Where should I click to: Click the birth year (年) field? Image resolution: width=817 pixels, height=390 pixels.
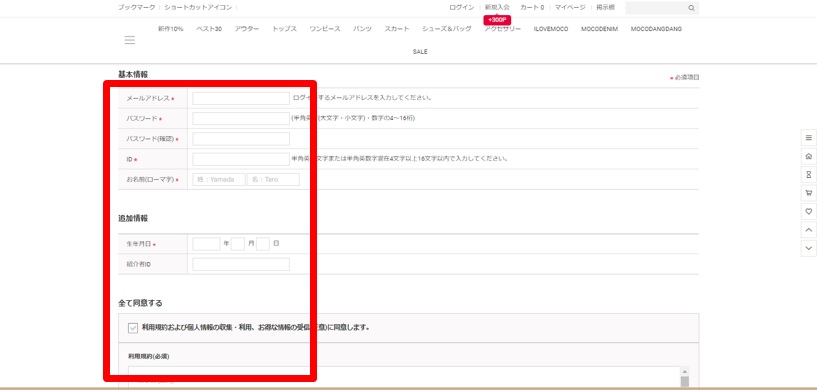click(206, 243)
